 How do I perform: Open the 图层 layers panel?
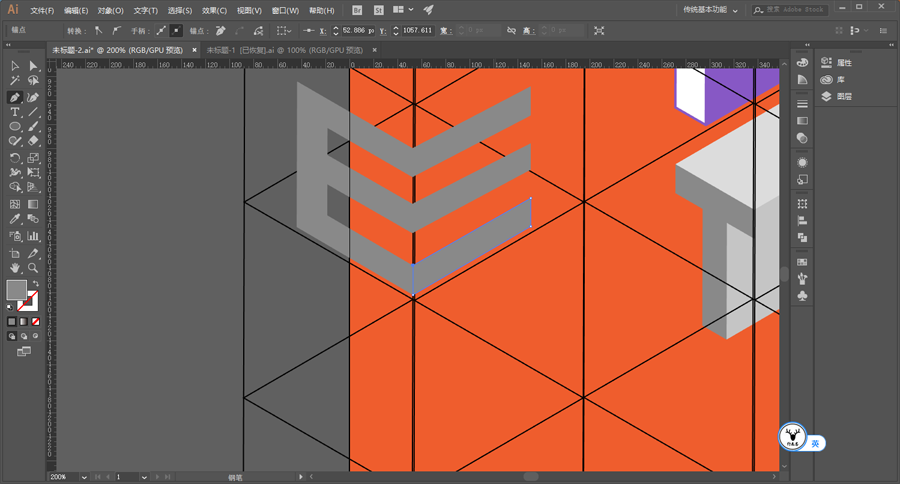click(x=836, y=96)
